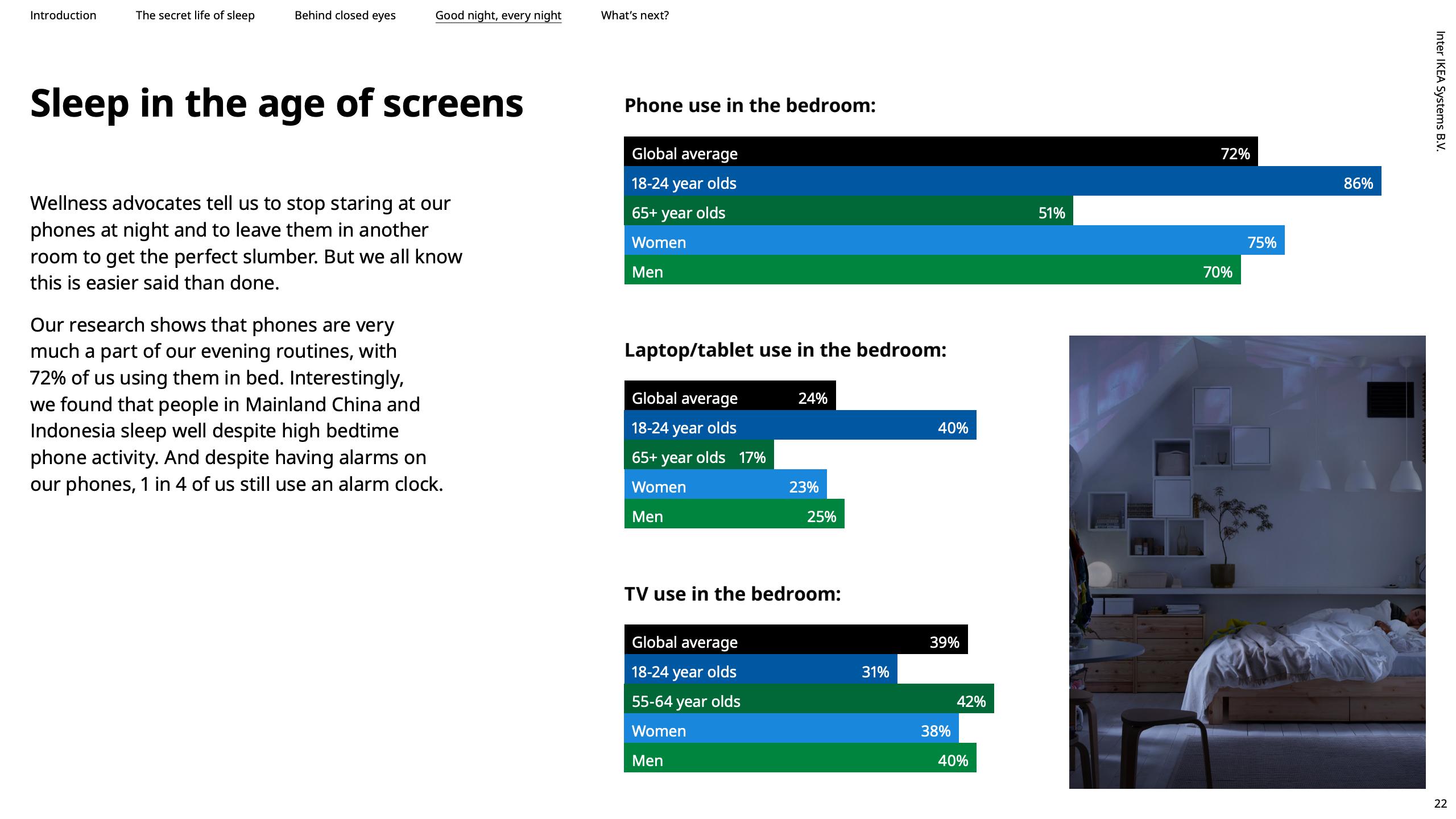Image resolution: width=1456 pixels, height=819 pixels.
Task: Click page number 22
Action: [x=1441, y=803]
